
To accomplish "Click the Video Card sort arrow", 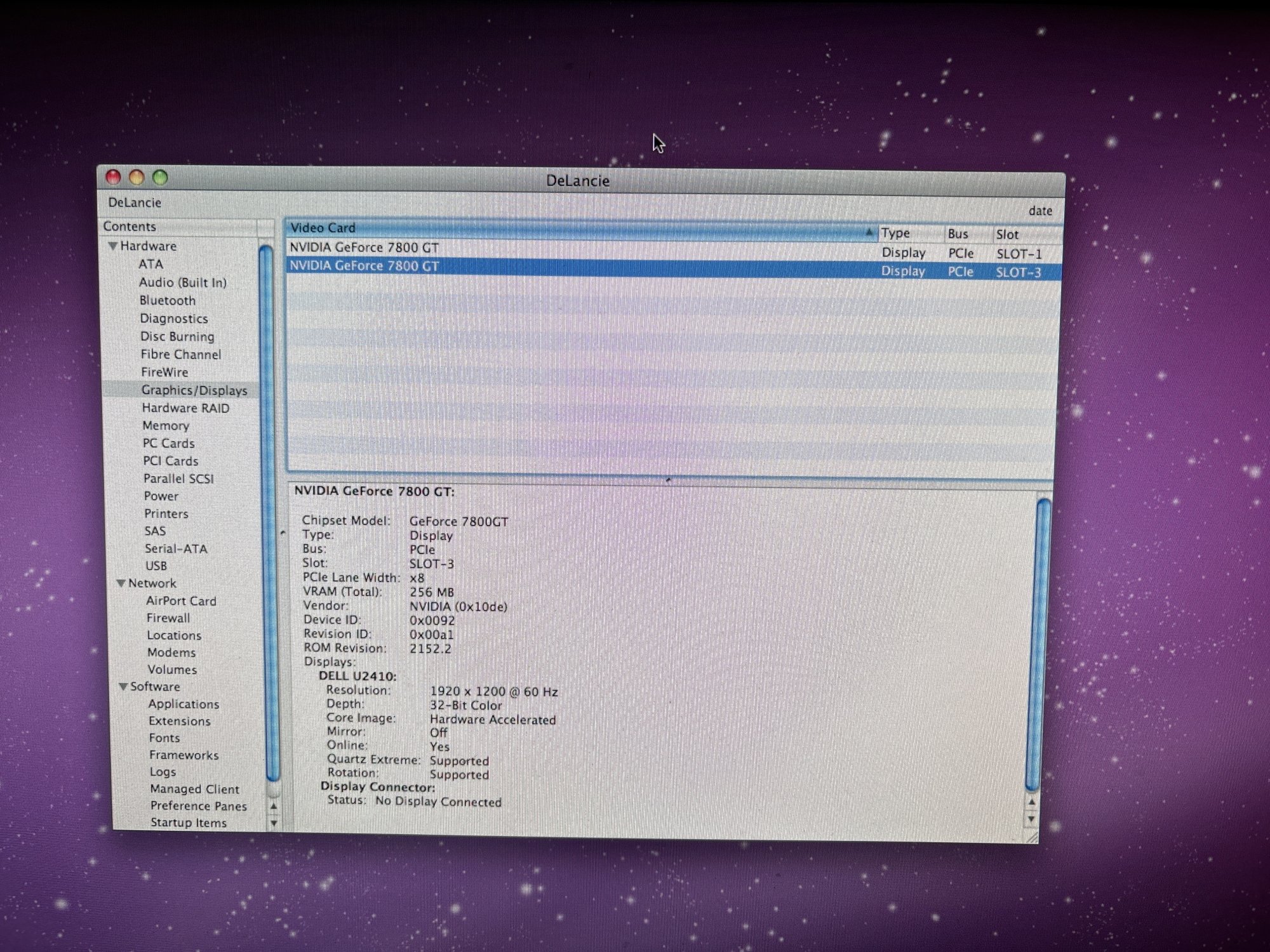I will 869,232.
